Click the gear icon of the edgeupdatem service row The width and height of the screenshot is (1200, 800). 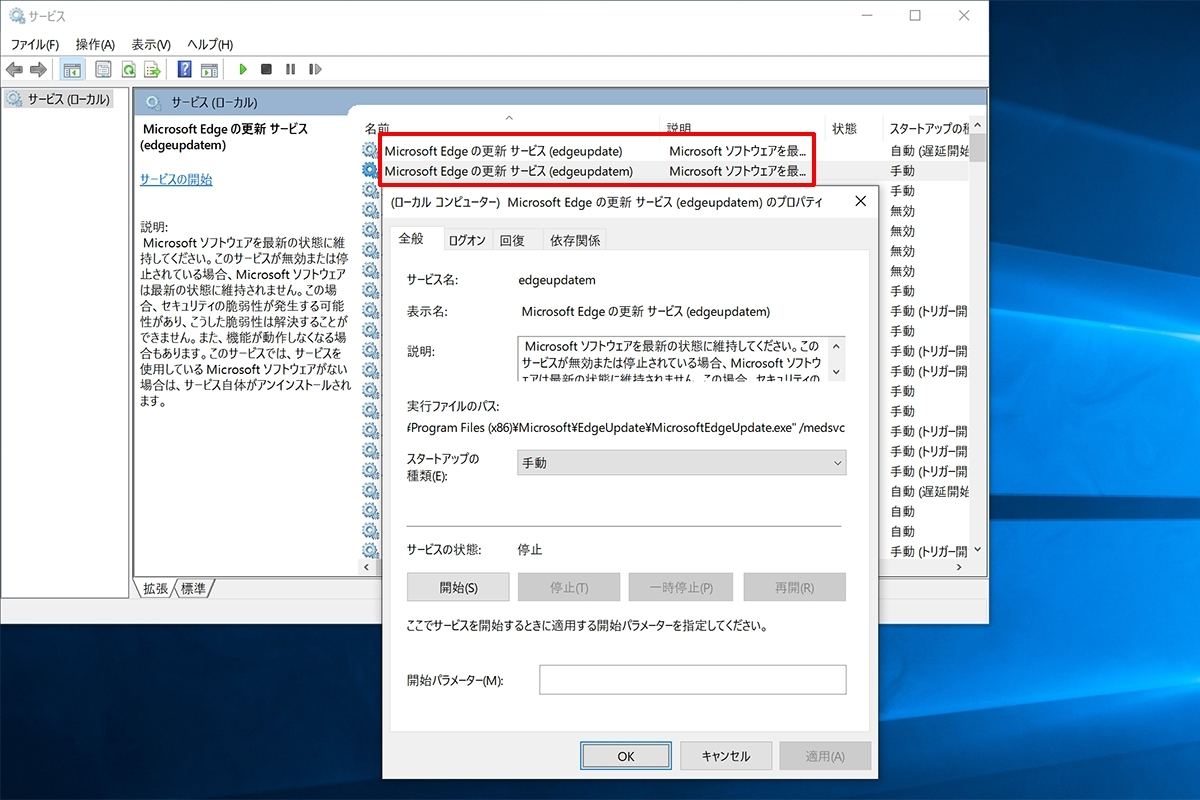[x=371, y=171]
